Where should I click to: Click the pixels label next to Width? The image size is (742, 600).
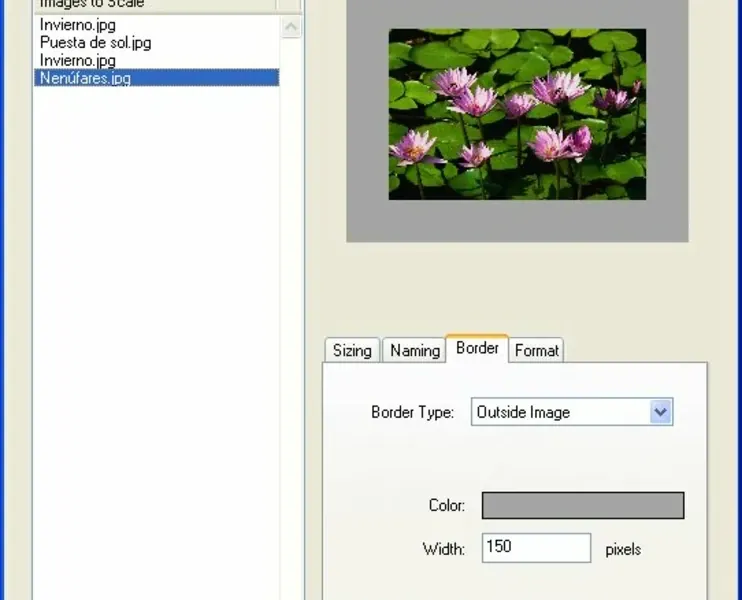pyautogui.click(x=623, y=549)
